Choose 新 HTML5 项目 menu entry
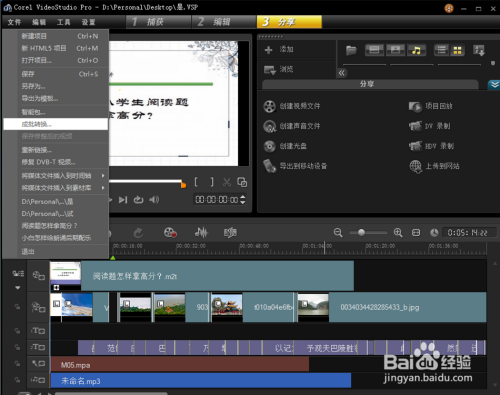This screenshot has height=395, width=500. tap(56, 48)
